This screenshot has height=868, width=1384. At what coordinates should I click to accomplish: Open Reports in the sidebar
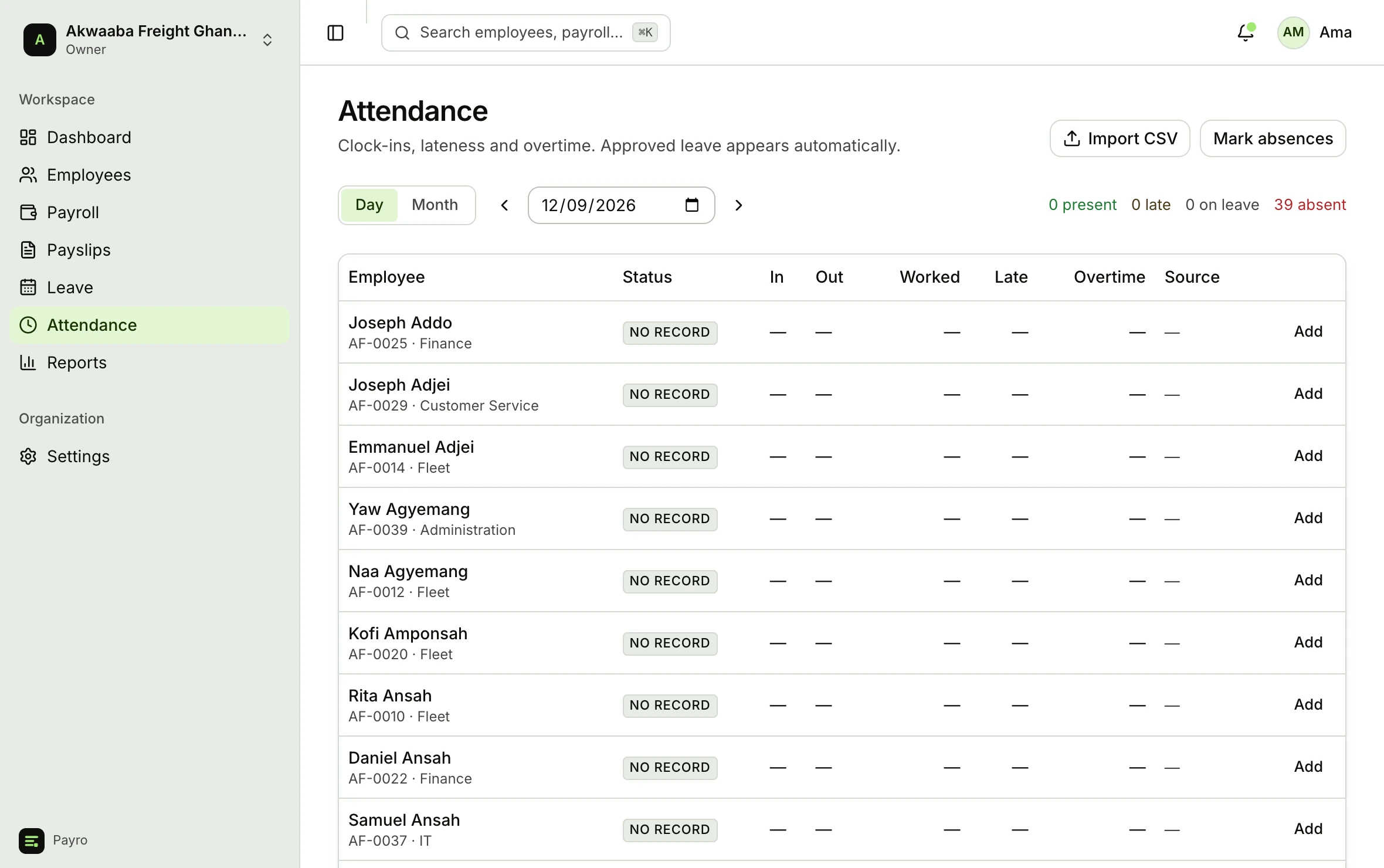coord(150,362)
